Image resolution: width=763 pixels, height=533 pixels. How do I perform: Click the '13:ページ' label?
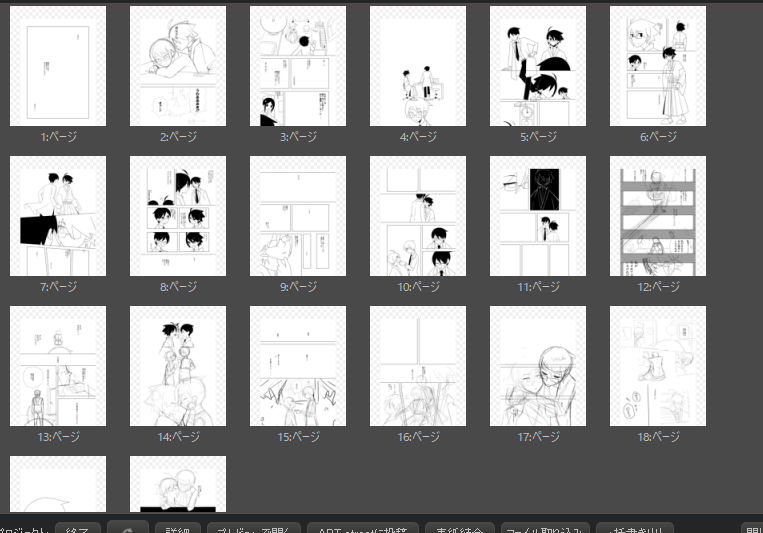pos(58,437)
